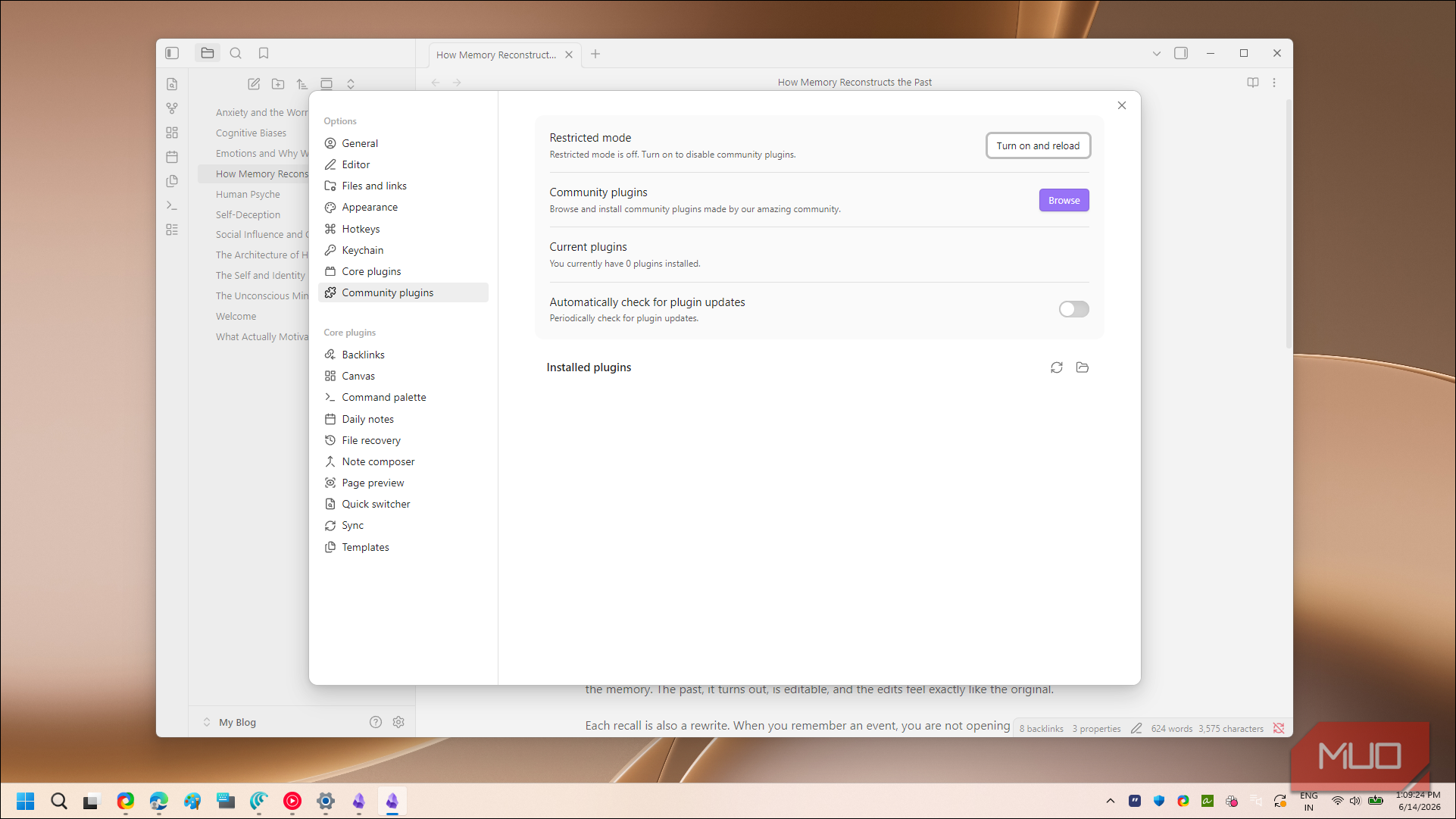Open Appearance settings tab

403,207
